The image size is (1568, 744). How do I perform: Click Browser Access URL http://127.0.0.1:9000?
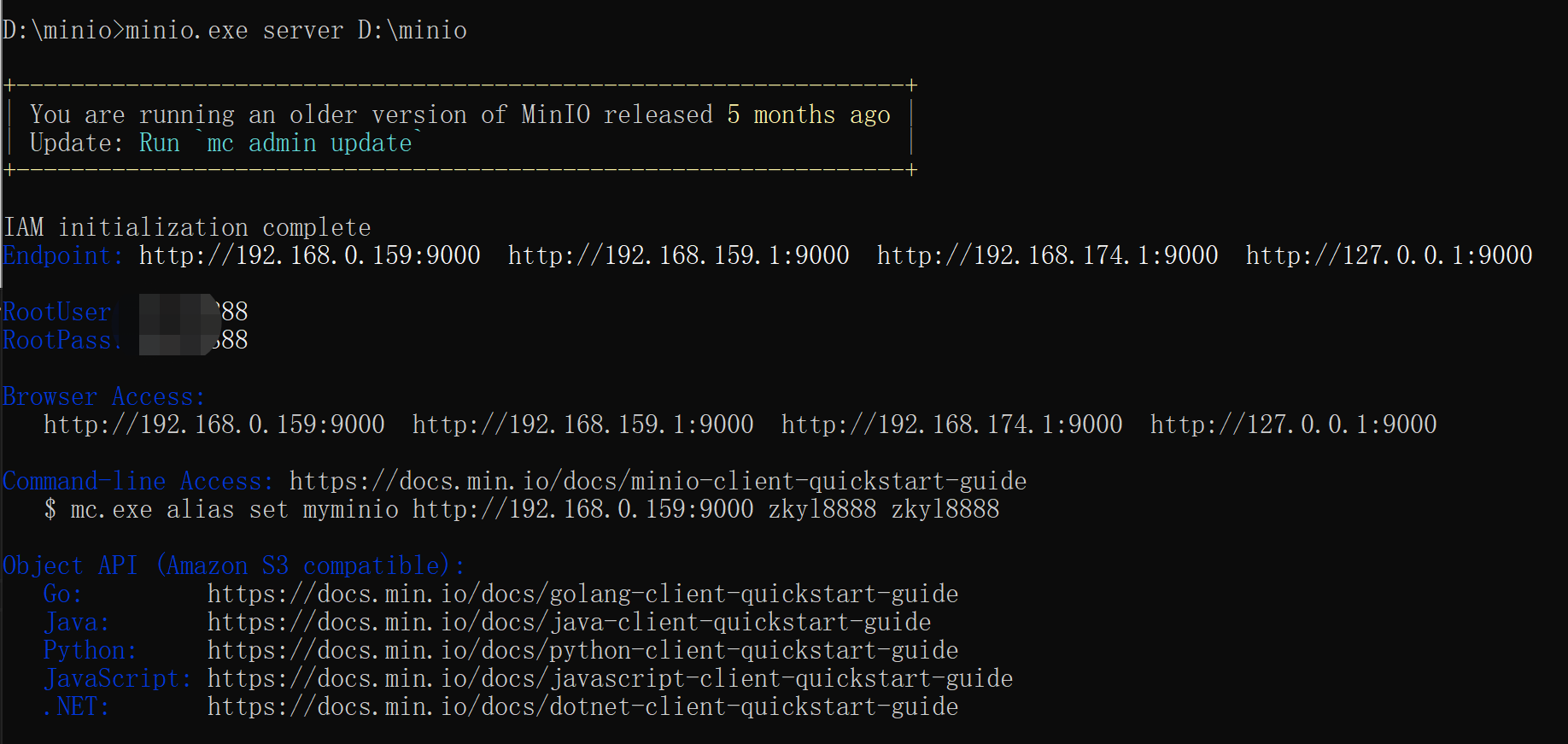pyautogui.click(x=1294, y=425)
